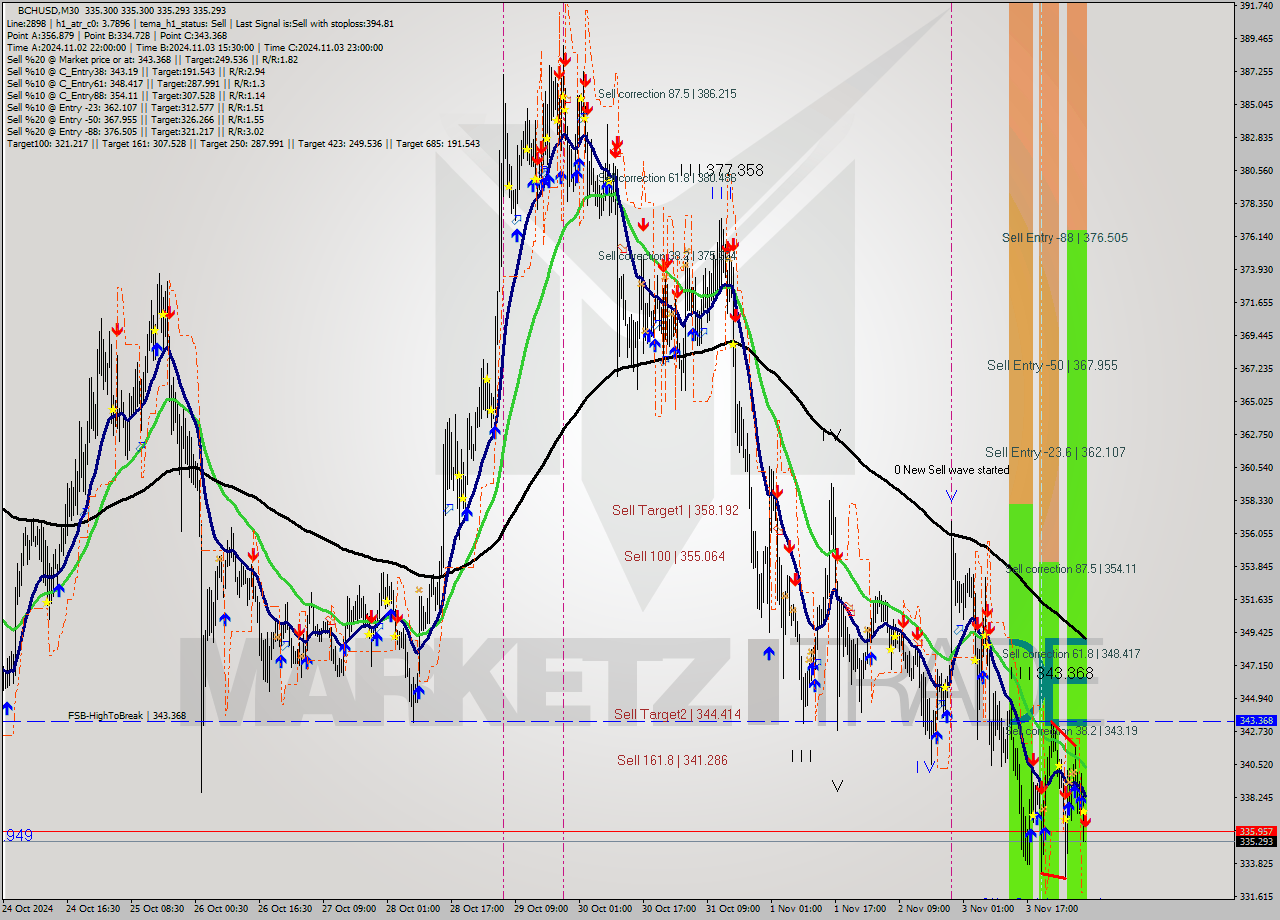Click the '3 Nov 17:00' time label
1280x920 pixels.
point(1052,909)
